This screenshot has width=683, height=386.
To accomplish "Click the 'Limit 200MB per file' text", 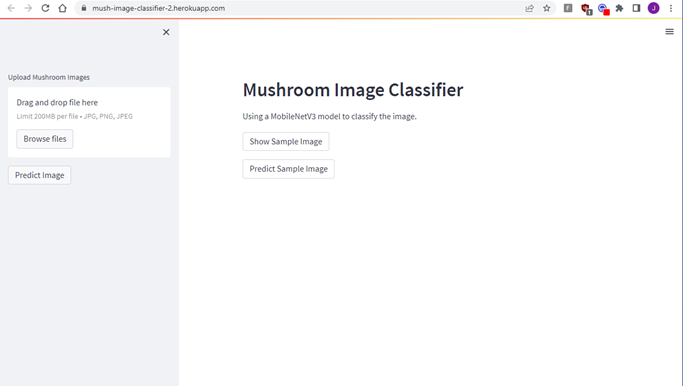I will [74, 116].
